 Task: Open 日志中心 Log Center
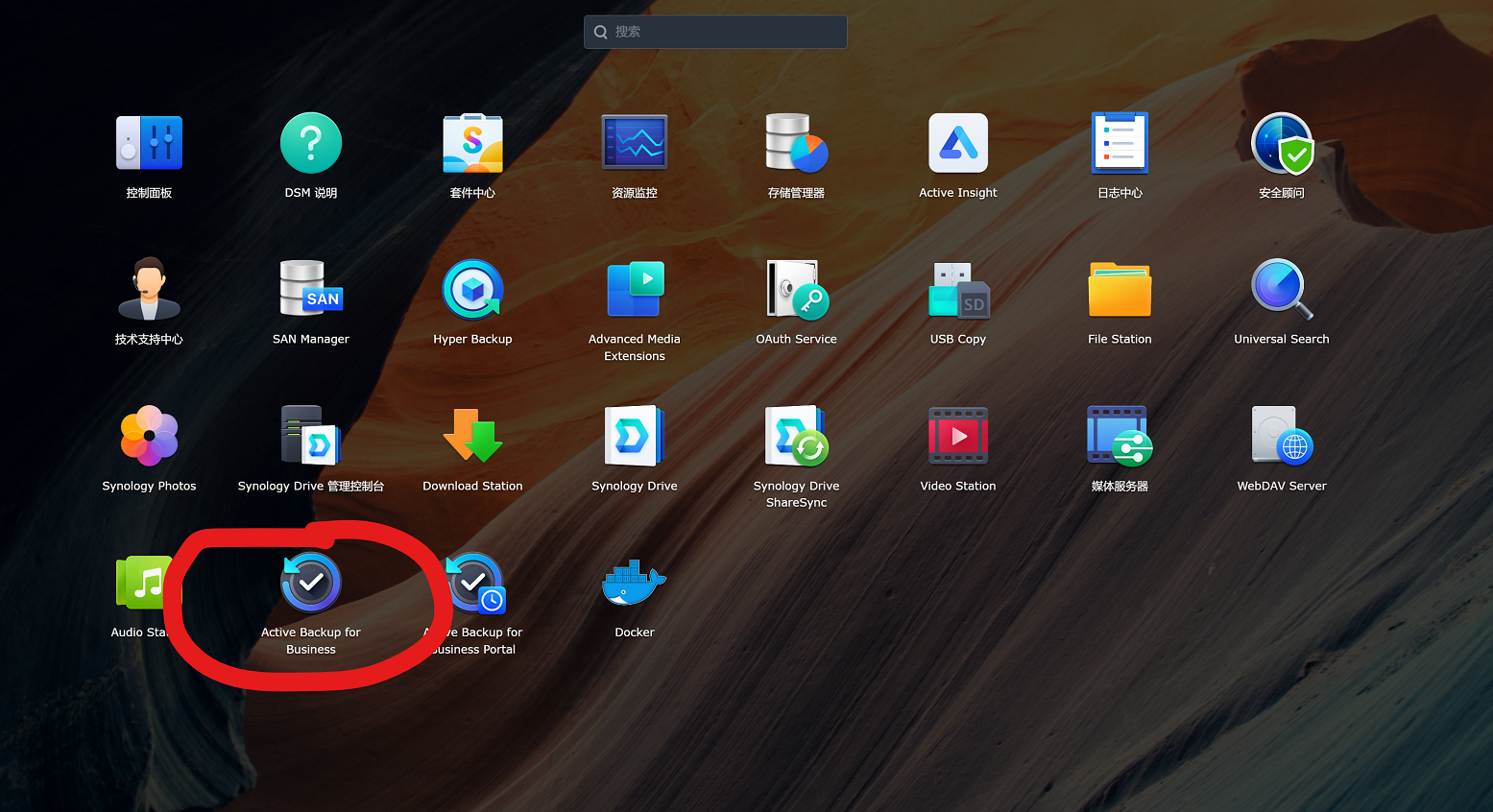pos(1120,143)
